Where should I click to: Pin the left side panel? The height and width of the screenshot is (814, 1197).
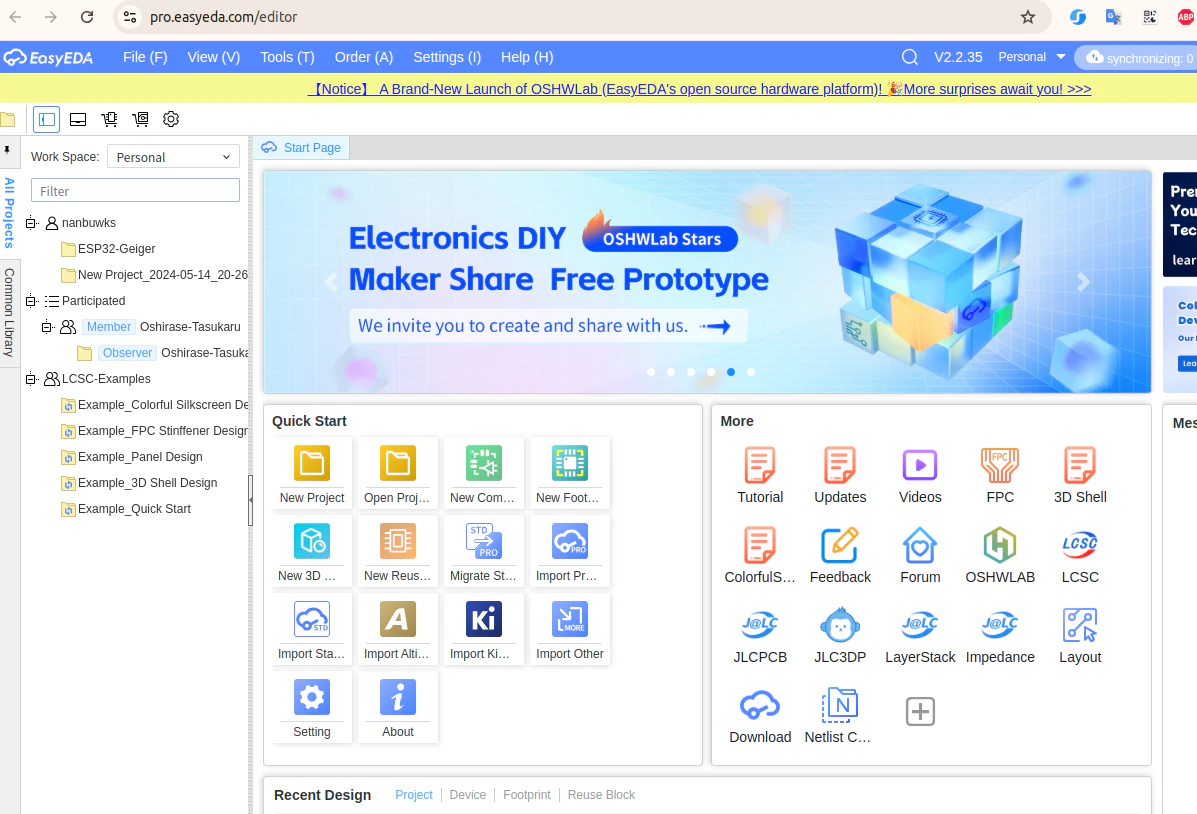pyautogui.click(x=7, y=150)
